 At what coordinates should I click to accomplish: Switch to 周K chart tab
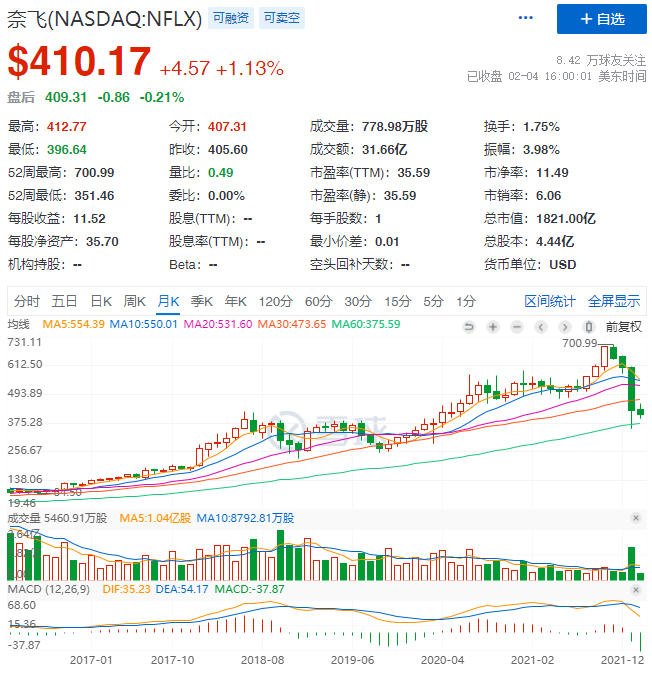pos(134,301)
